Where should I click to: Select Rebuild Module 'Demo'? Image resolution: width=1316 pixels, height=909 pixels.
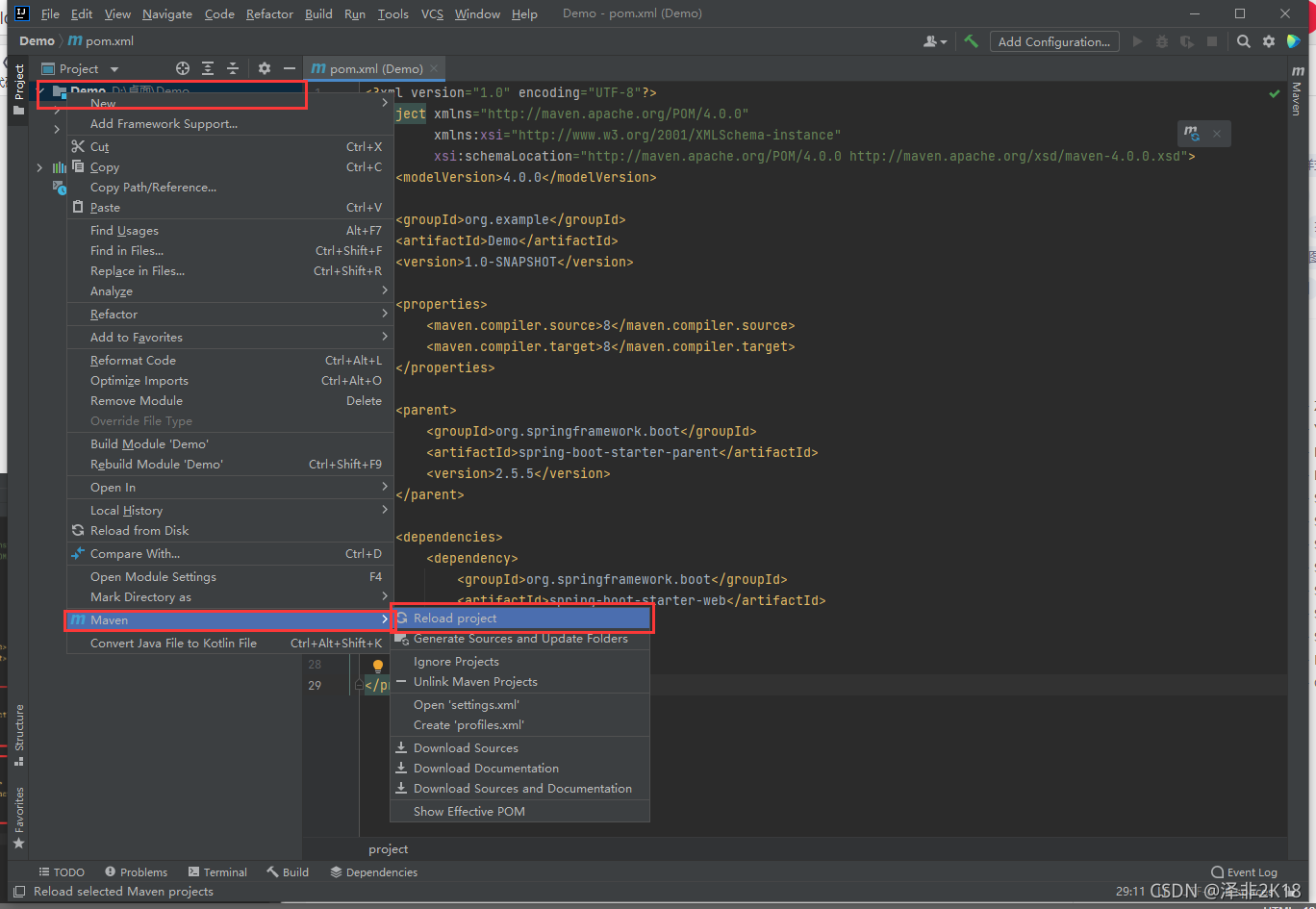click(x=229, y=464)
